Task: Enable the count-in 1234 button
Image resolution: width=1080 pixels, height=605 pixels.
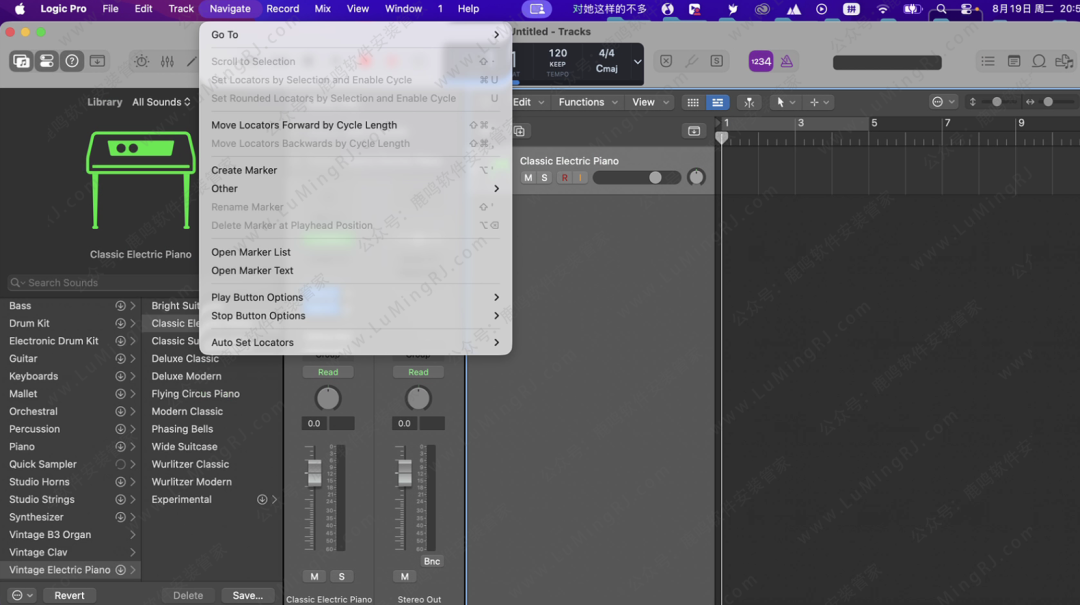Action: [x=761, y=62]
